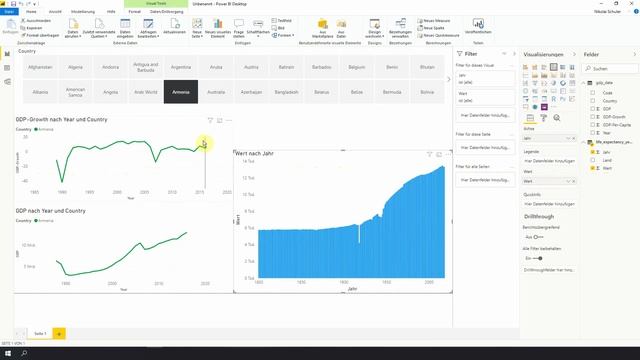Insert a Textfeld from ribbon
640x360 pixels.
tap(282, 20)
